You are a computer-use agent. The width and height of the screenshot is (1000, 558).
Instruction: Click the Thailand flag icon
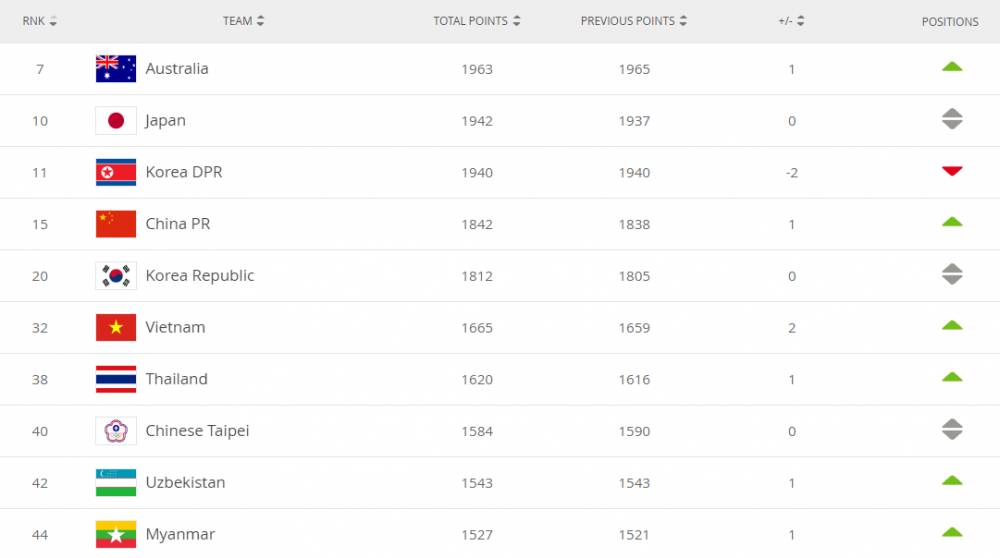click(x=115, y=379)
